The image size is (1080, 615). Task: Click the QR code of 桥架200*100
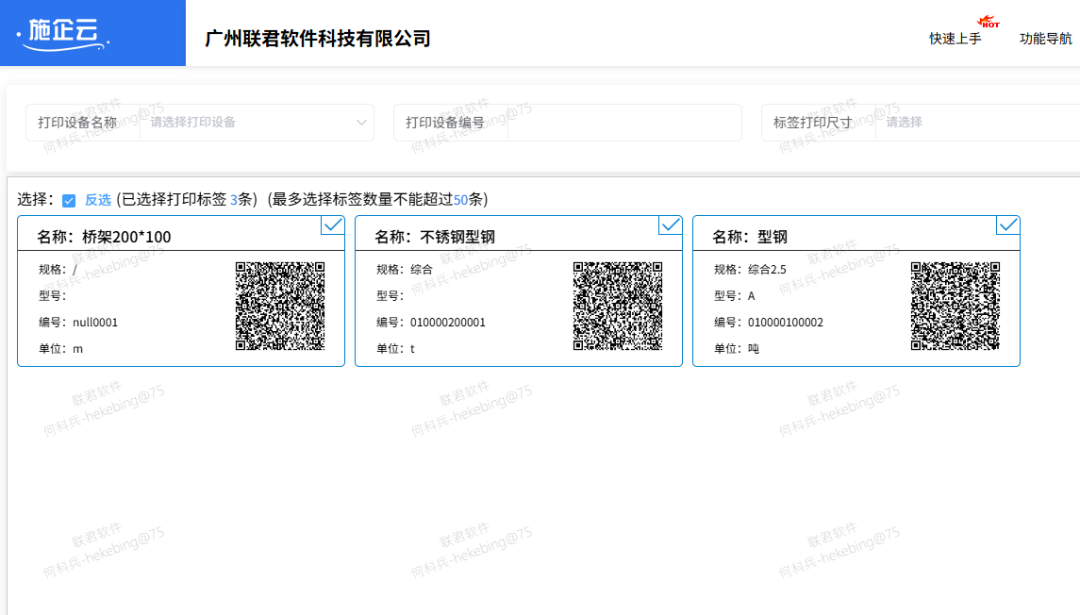(280, 306)
